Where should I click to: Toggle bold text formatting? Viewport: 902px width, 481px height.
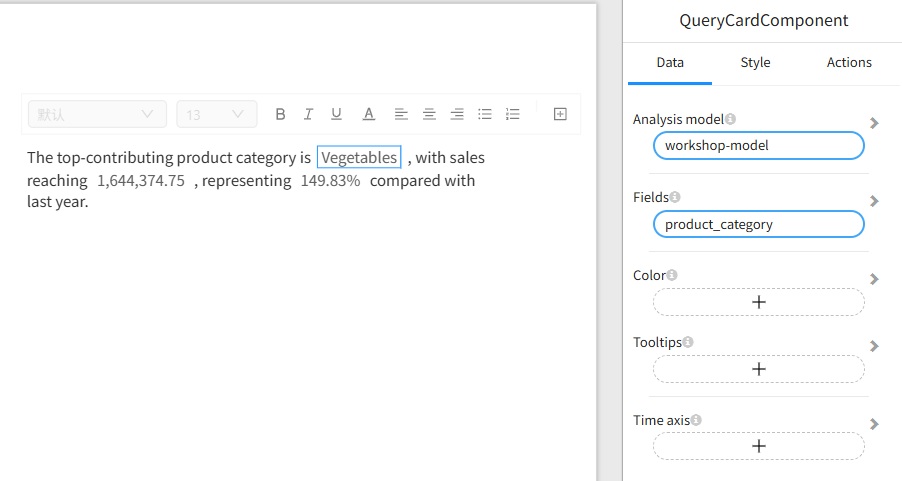click(280, 114)
